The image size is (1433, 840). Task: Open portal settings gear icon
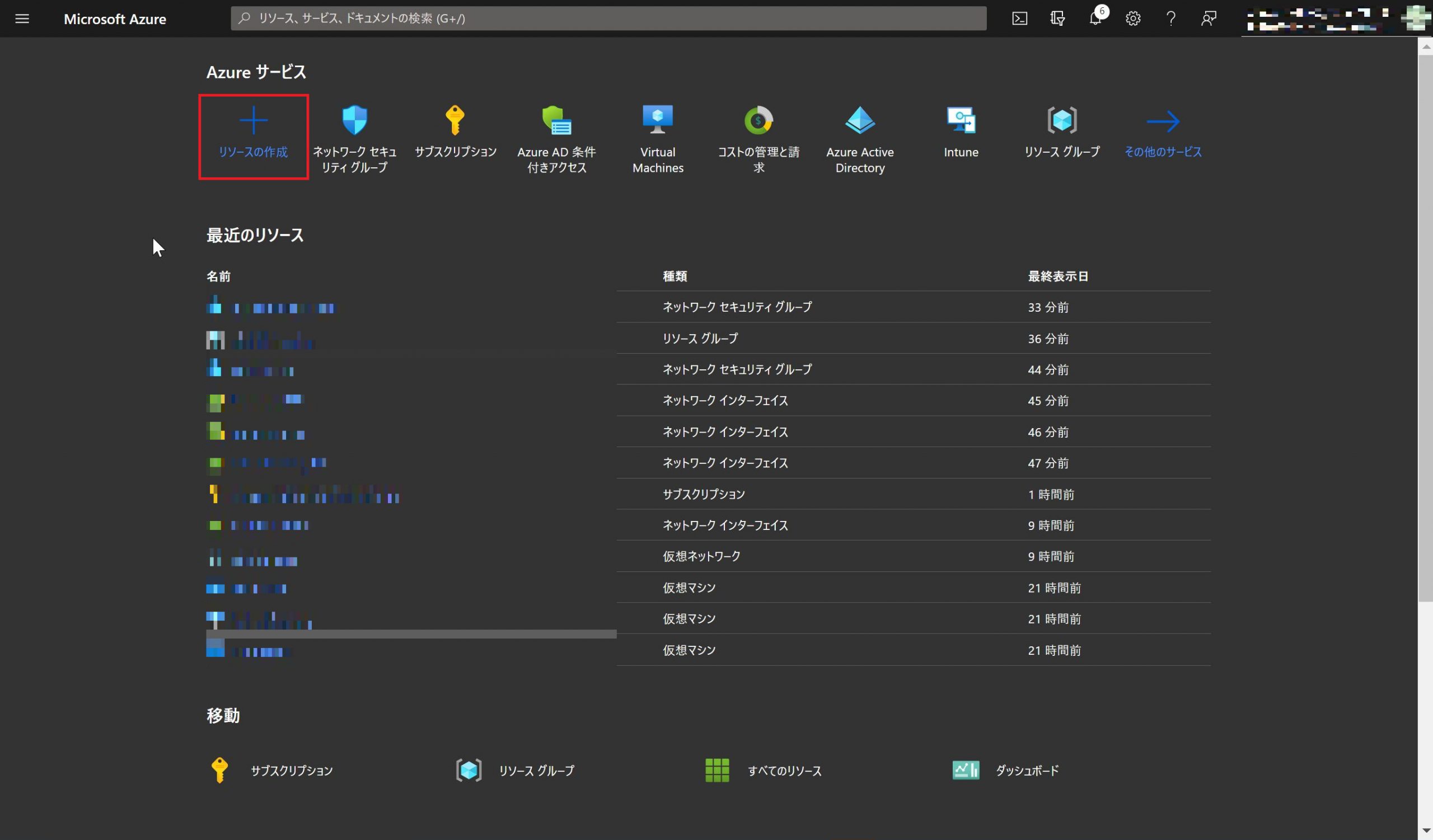tap(1132, 19)
